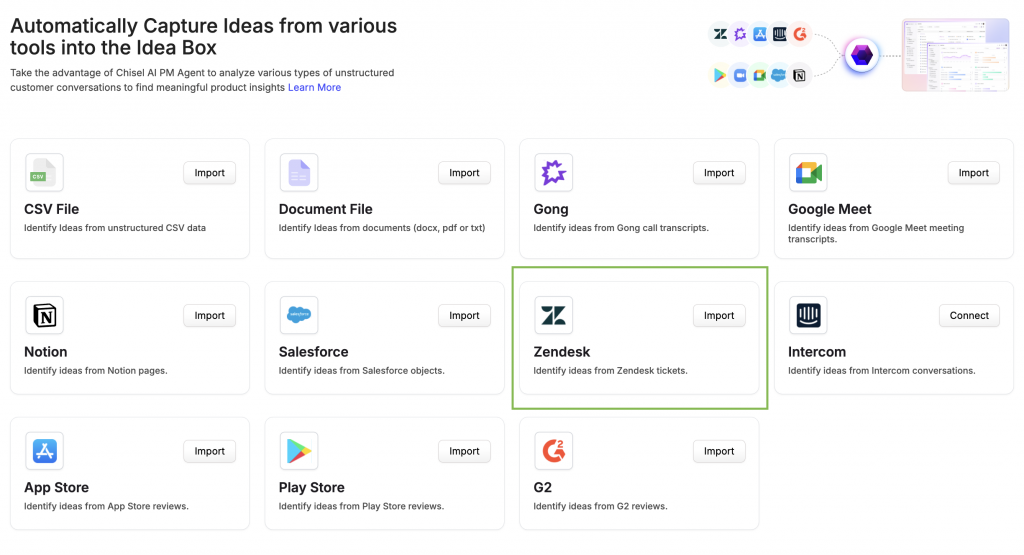Click the Notion logo icon
This screenshot has width=1024, height=555.
tap(44, 316)
